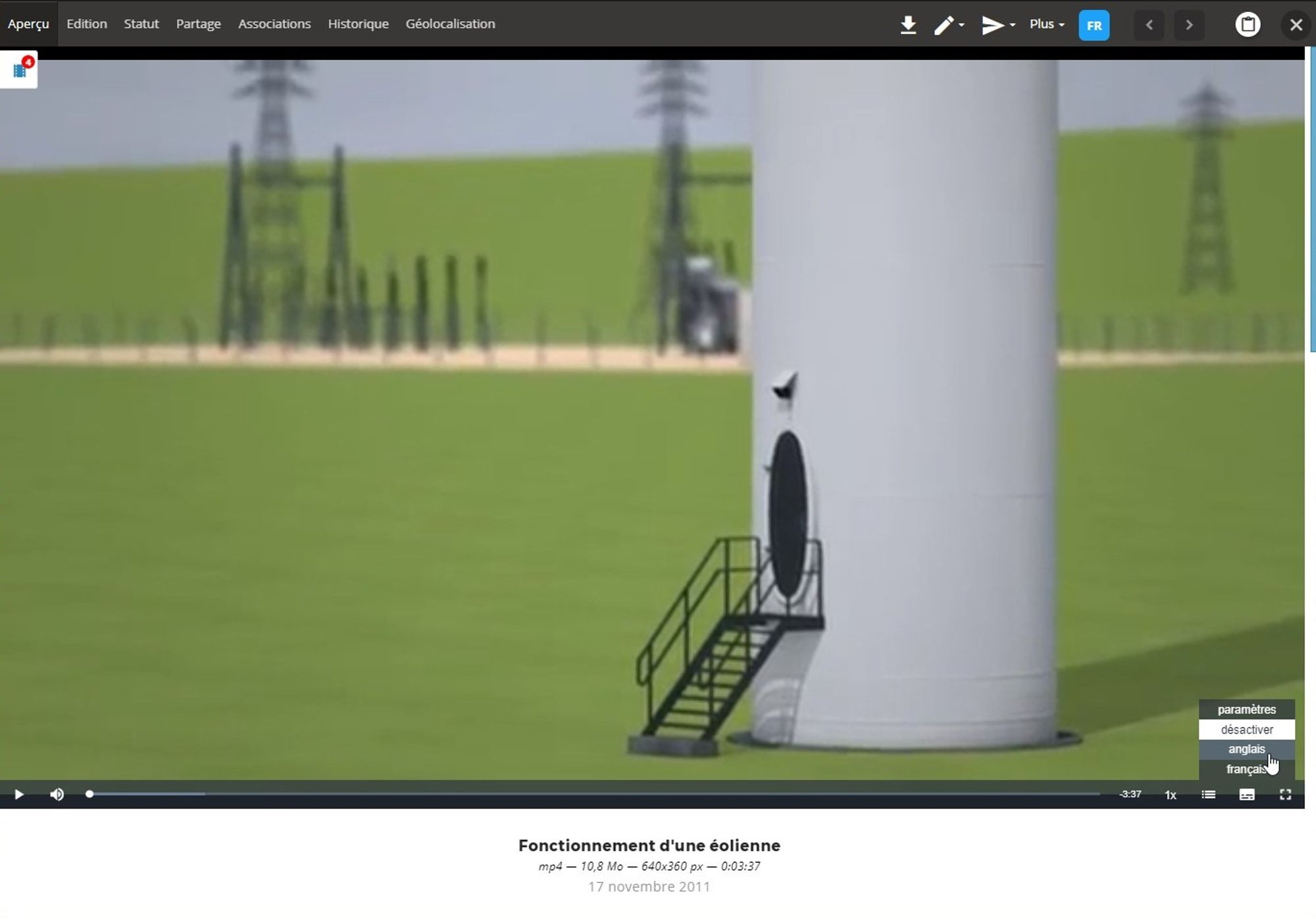Open the send arrow dropdown
Viewport: 1316px width, 918px height.
point(998,25)
